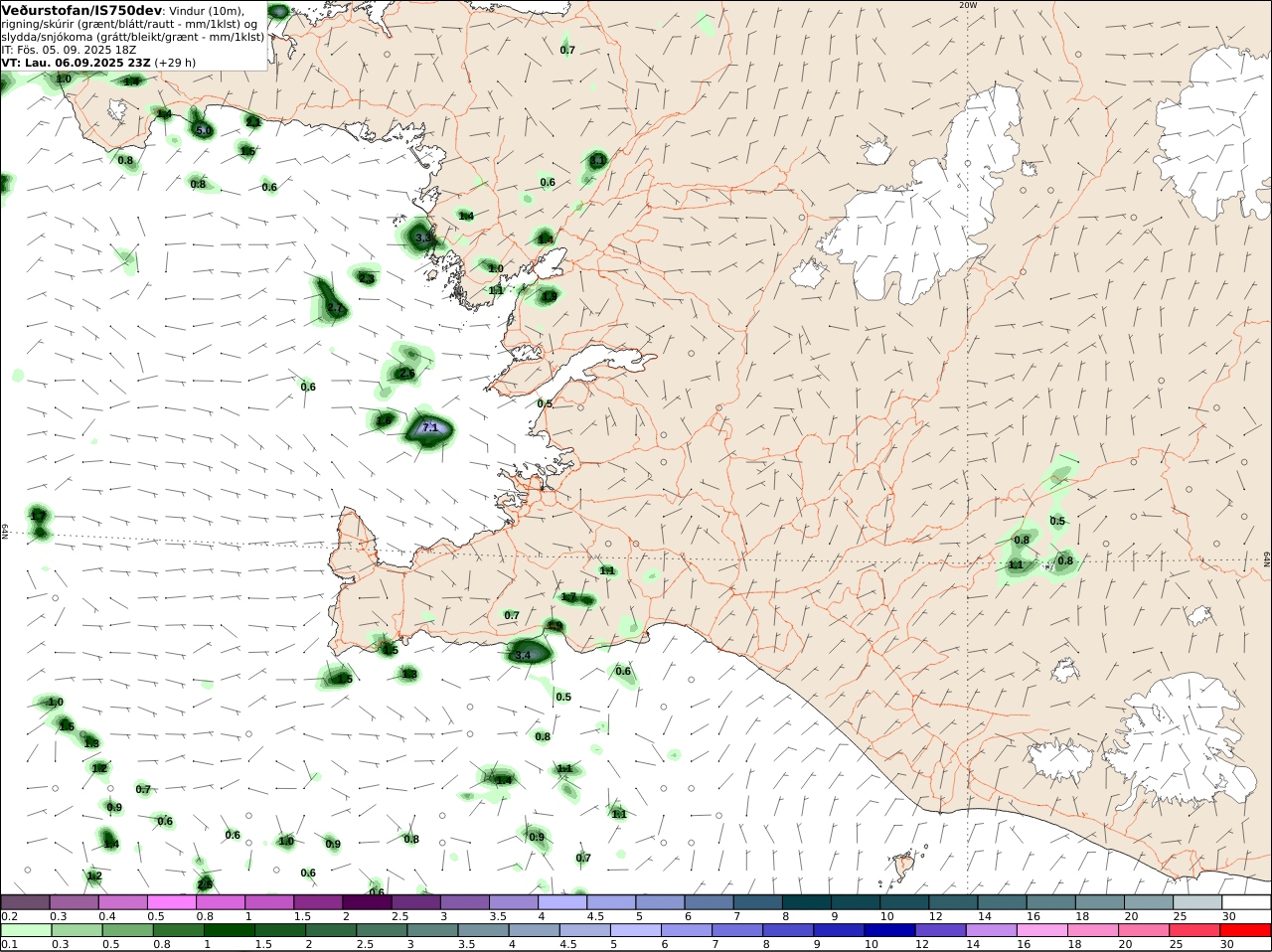
Task: Select the bright red swatch after 30 in lower legend
Action: click(x=1246, y=930)
